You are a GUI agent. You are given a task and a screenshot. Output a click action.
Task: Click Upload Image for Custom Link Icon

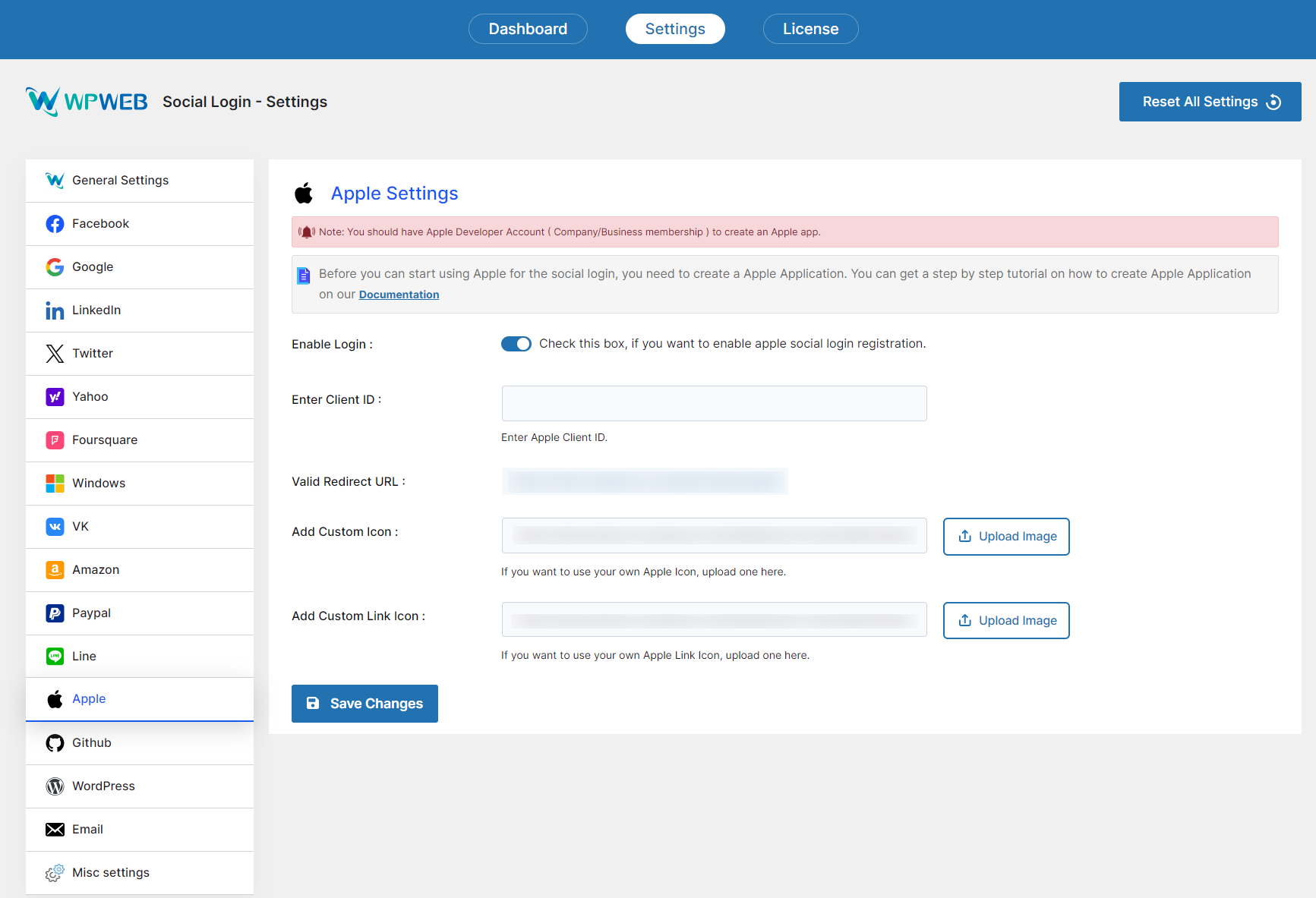[1006, 621]
